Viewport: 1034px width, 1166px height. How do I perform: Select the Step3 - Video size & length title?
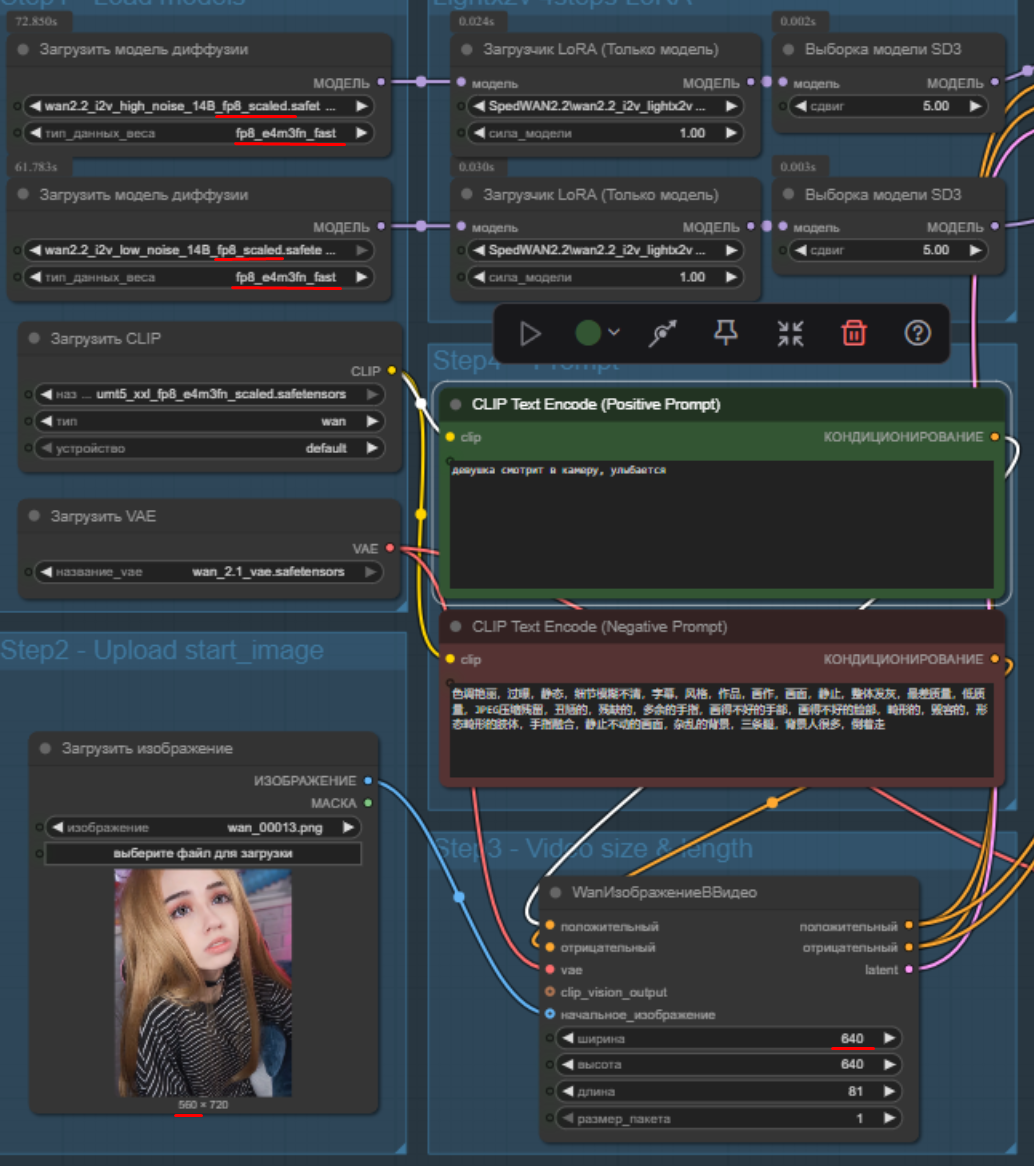[594, 848]
